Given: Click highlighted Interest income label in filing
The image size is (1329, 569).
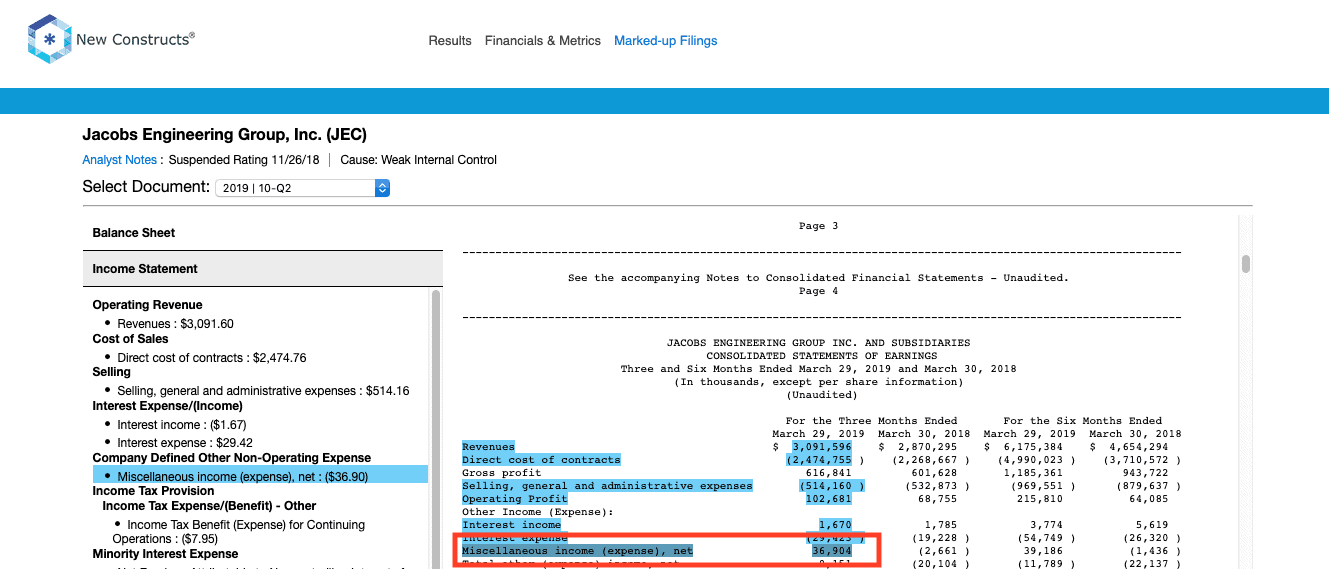Looking at the screenshot, I should click(x=511, y=525).
